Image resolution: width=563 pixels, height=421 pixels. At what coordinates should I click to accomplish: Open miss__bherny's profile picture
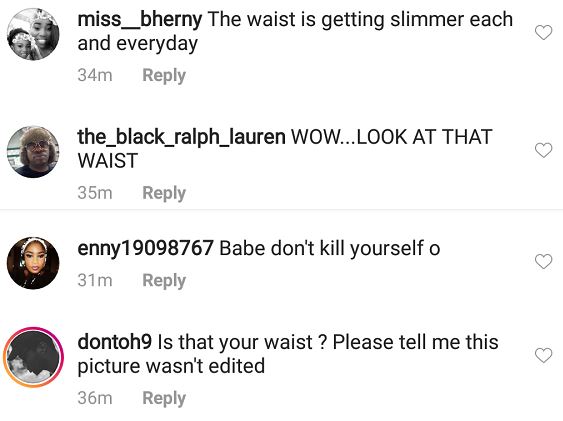point(33,34)
